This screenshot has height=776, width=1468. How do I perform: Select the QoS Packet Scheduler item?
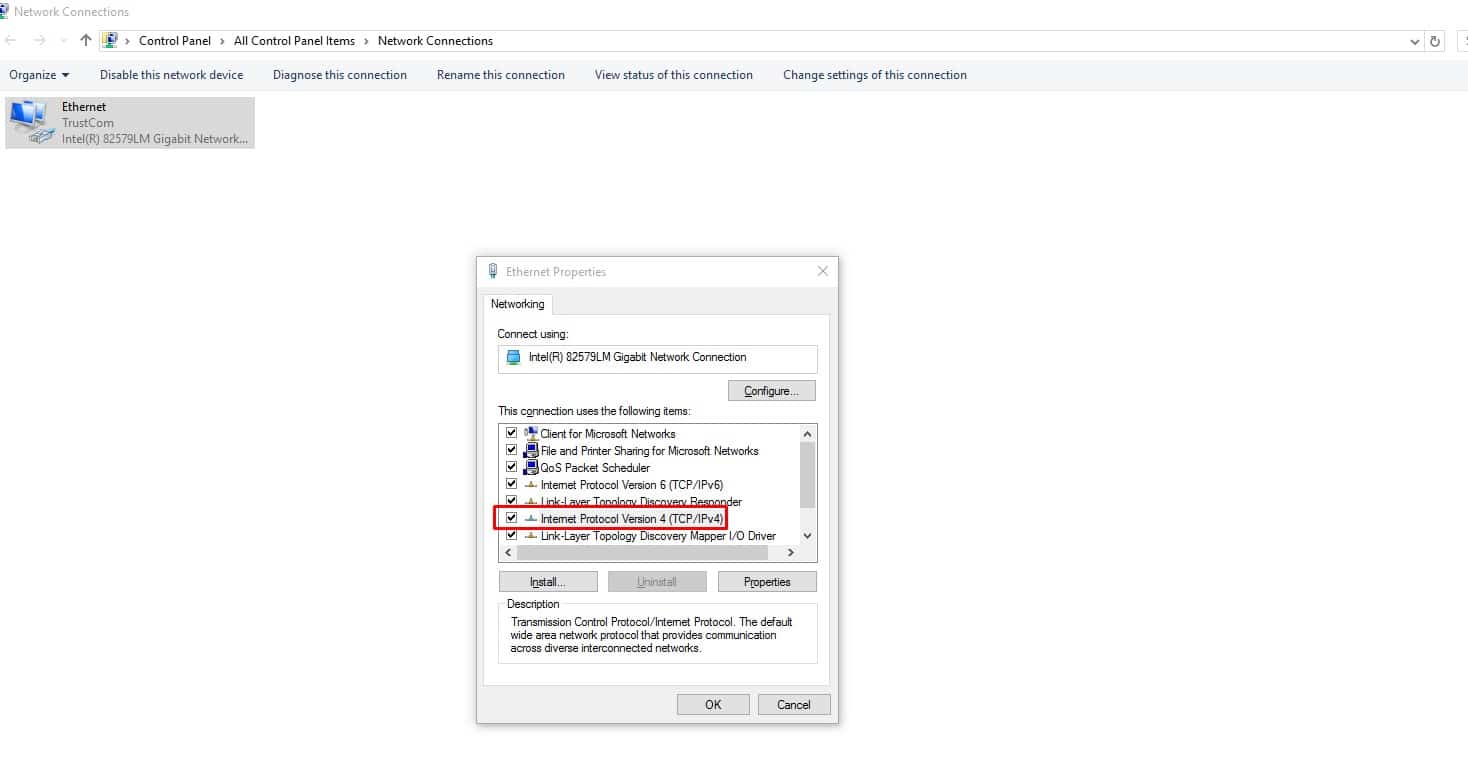pos(595,468)
